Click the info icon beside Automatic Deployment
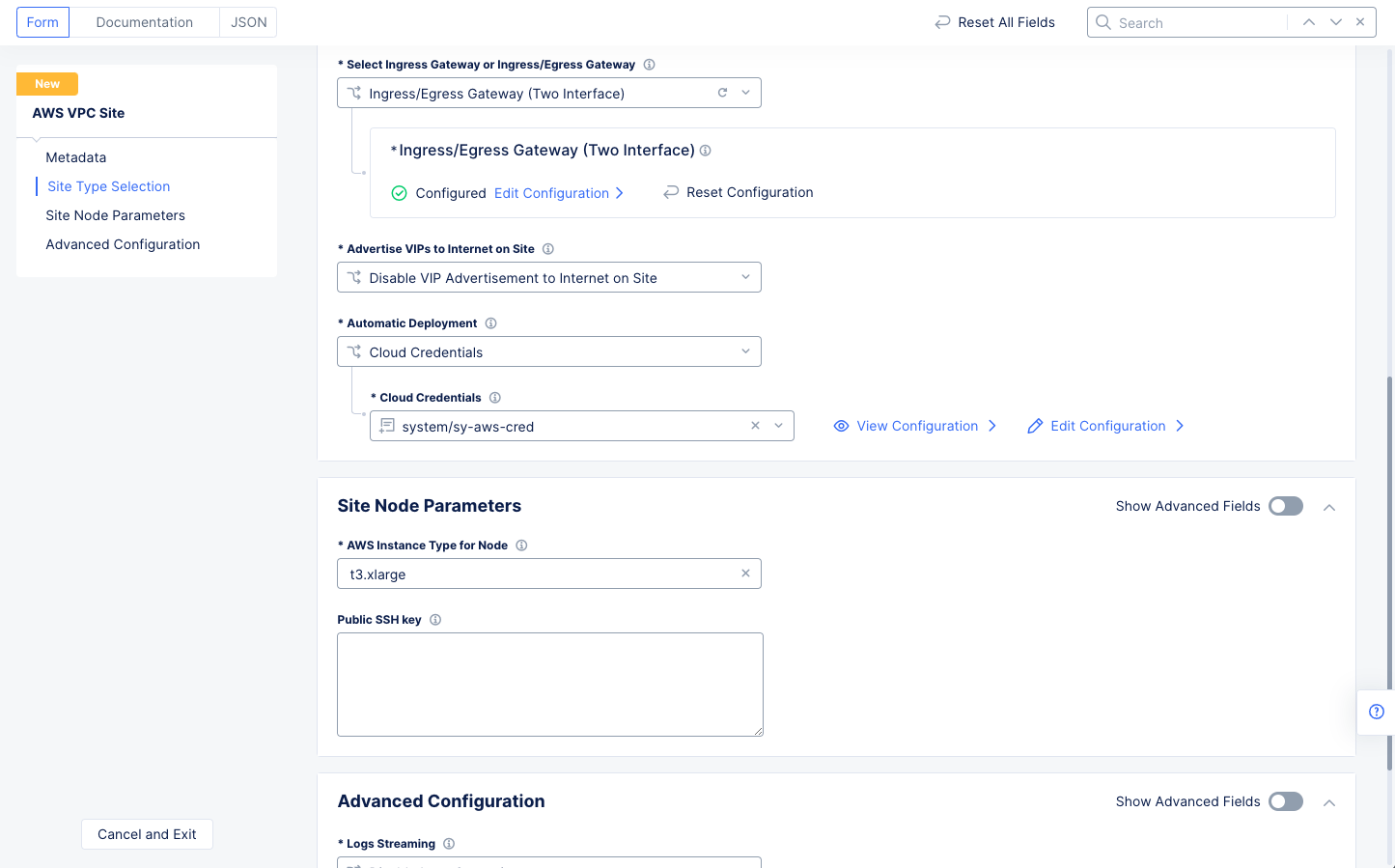Screen dimensions: 1395x868 coord(491,322)
